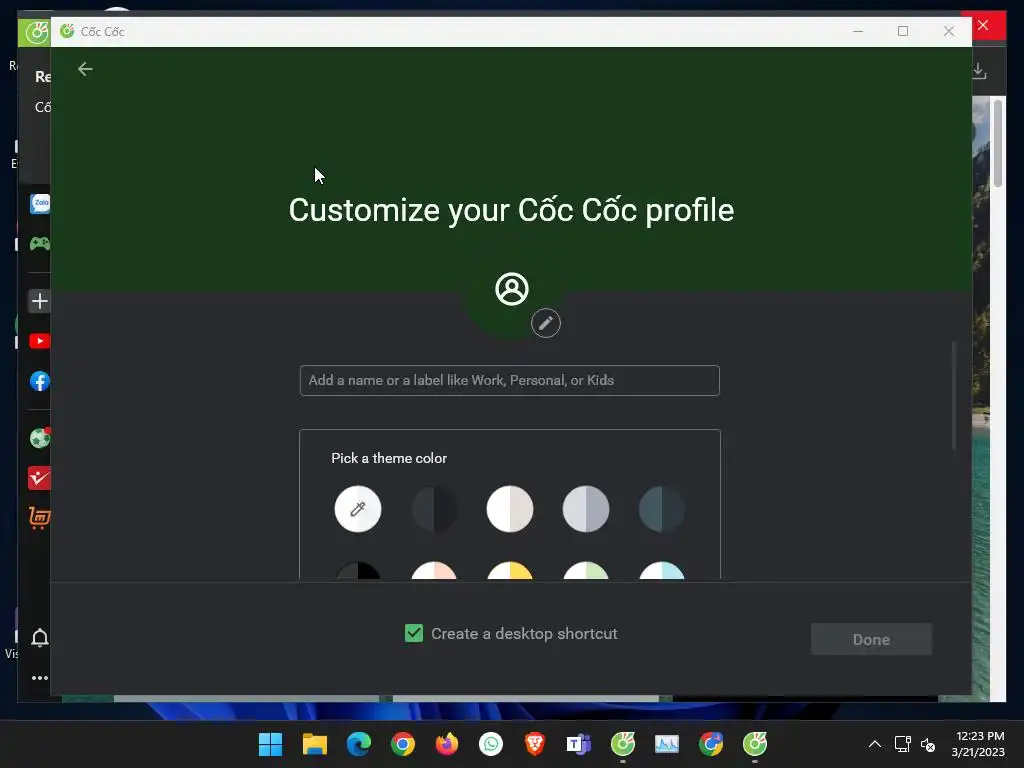The width and height of the screenshot is (1024, 768).
Task: Click the background window's vertical scrollbar
Action: 998,142
